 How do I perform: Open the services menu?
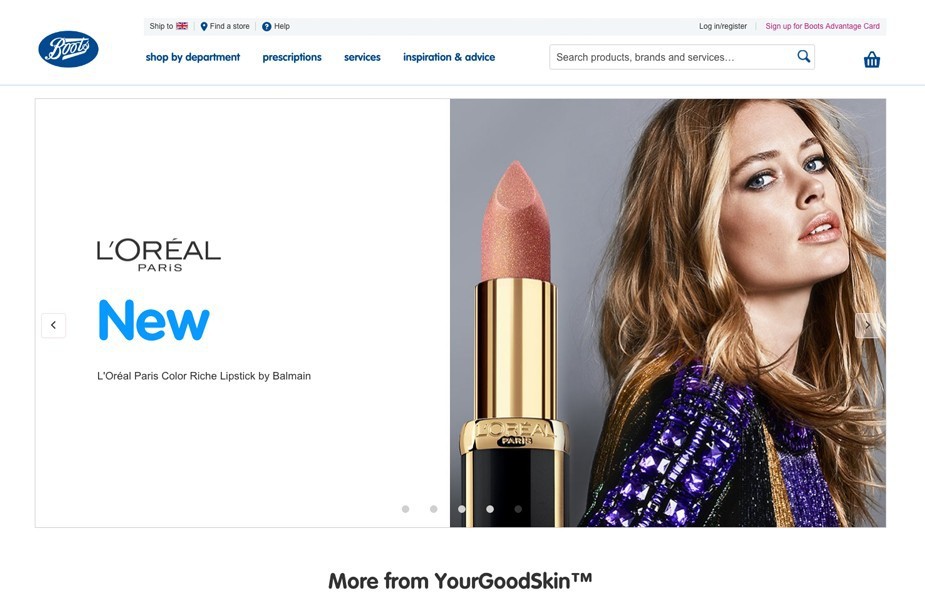[x=362, y=57]
